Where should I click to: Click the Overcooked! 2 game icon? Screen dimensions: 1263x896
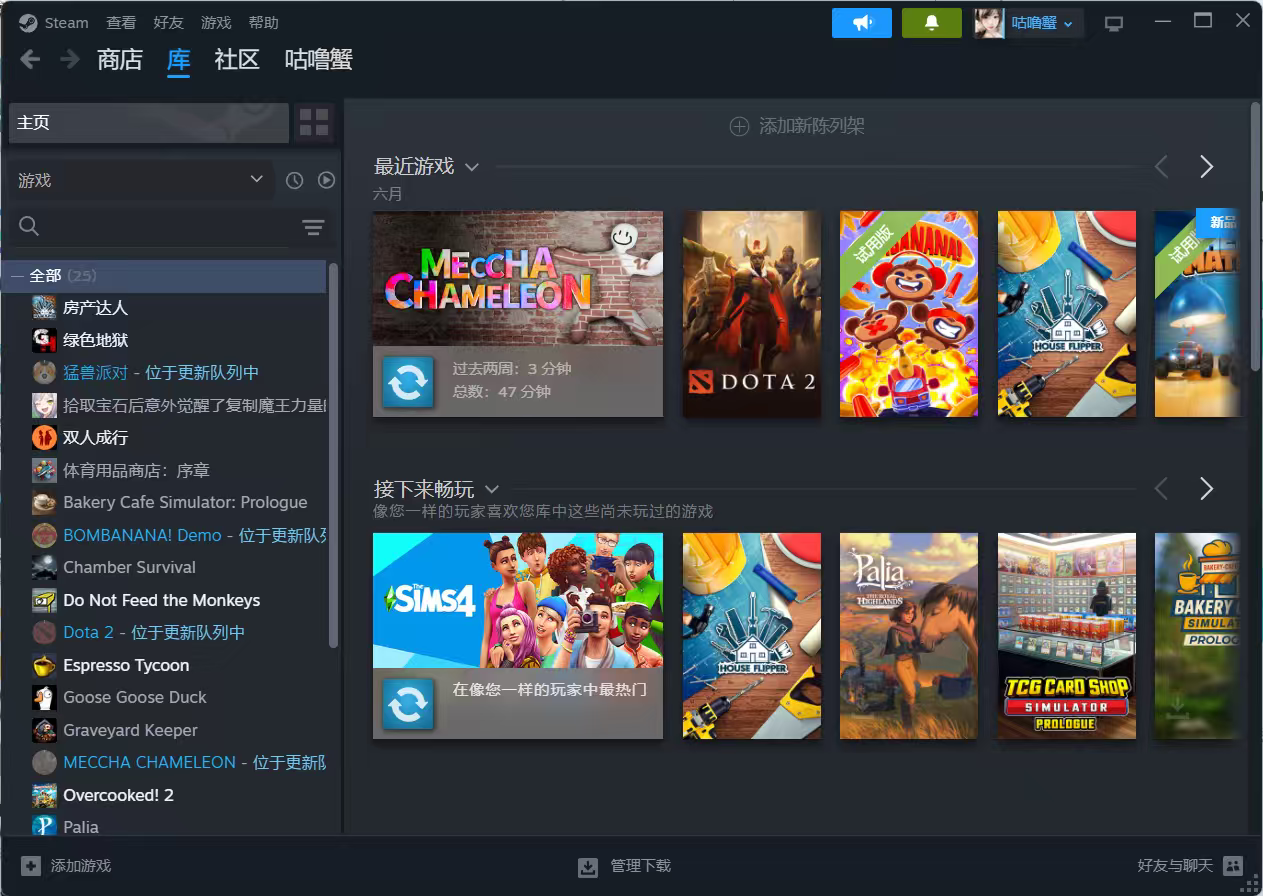coord(44,795)
